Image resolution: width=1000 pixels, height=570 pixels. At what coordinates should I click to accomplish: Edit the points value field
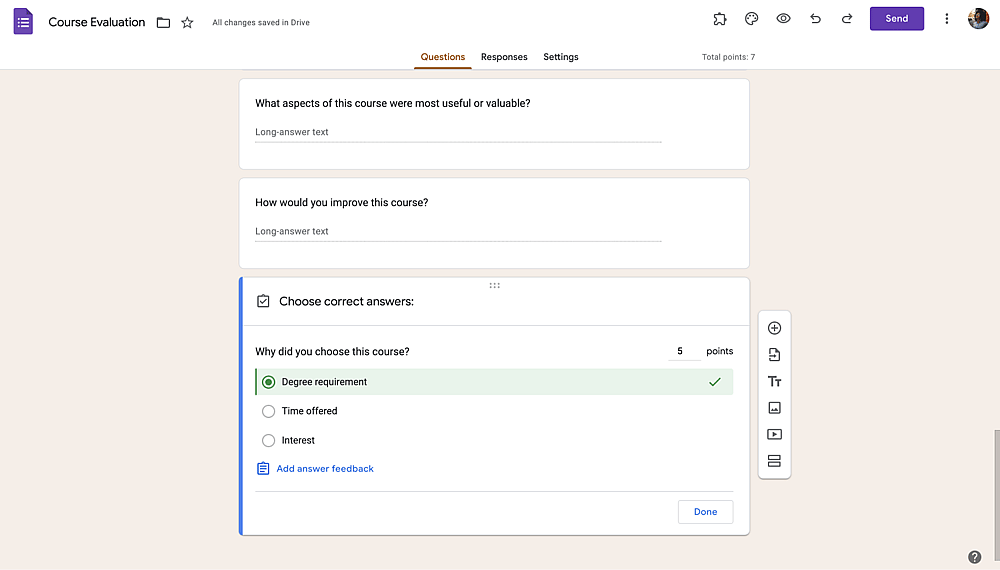pos(684,351)
